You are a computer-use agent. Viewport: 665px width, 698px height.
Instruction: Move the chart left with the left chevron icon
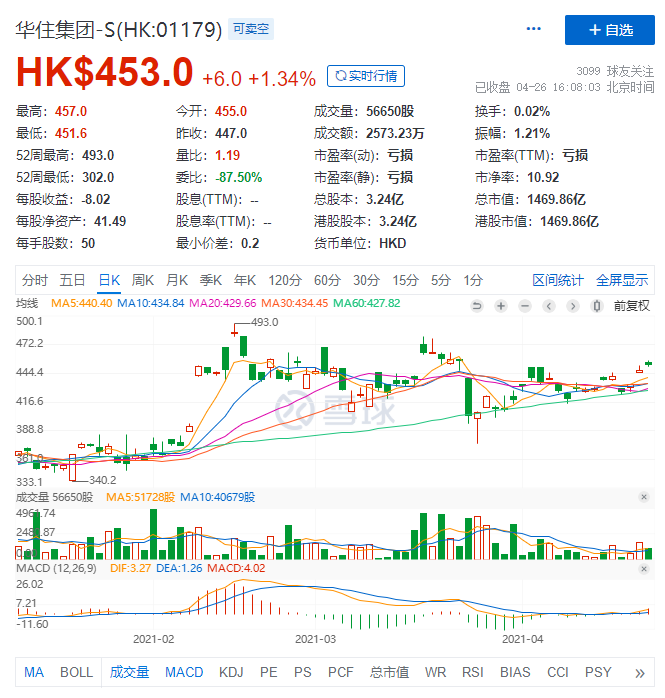coord(549,306)
